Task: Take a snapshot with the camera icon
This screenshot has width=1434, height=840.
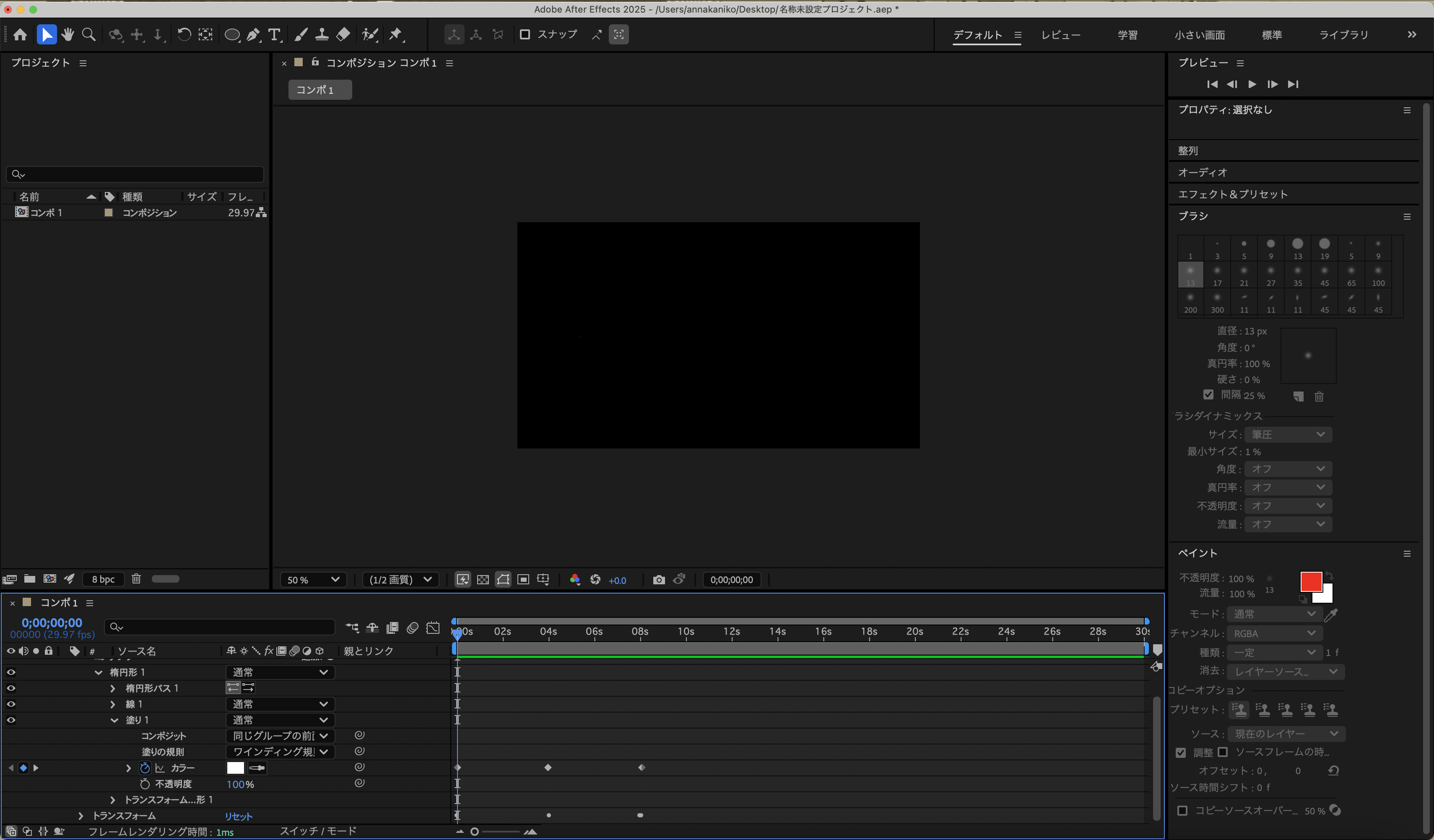Action: (x=659, y=580)
